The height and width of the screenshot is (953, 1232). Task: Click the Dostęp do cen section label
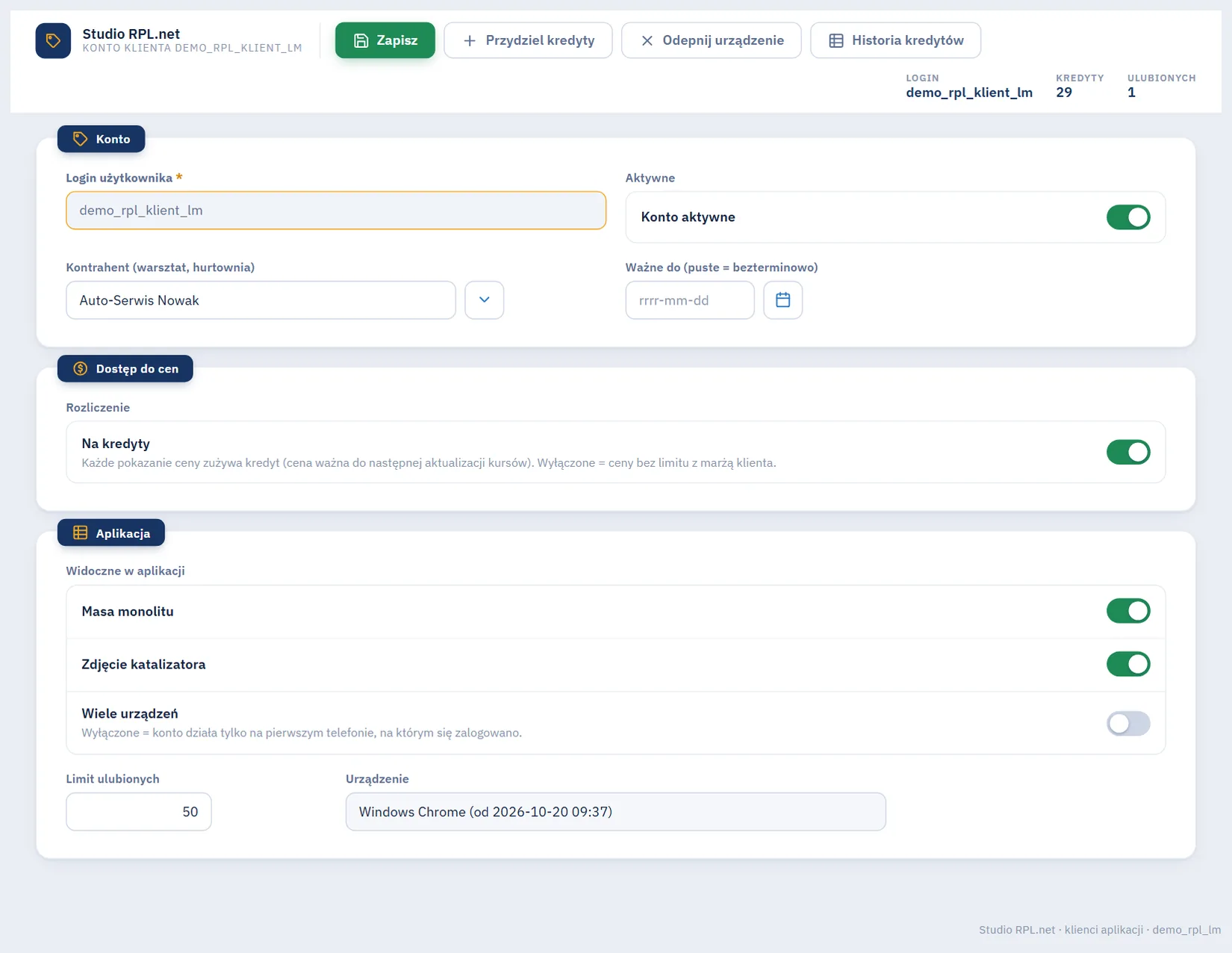click(125, 369)
